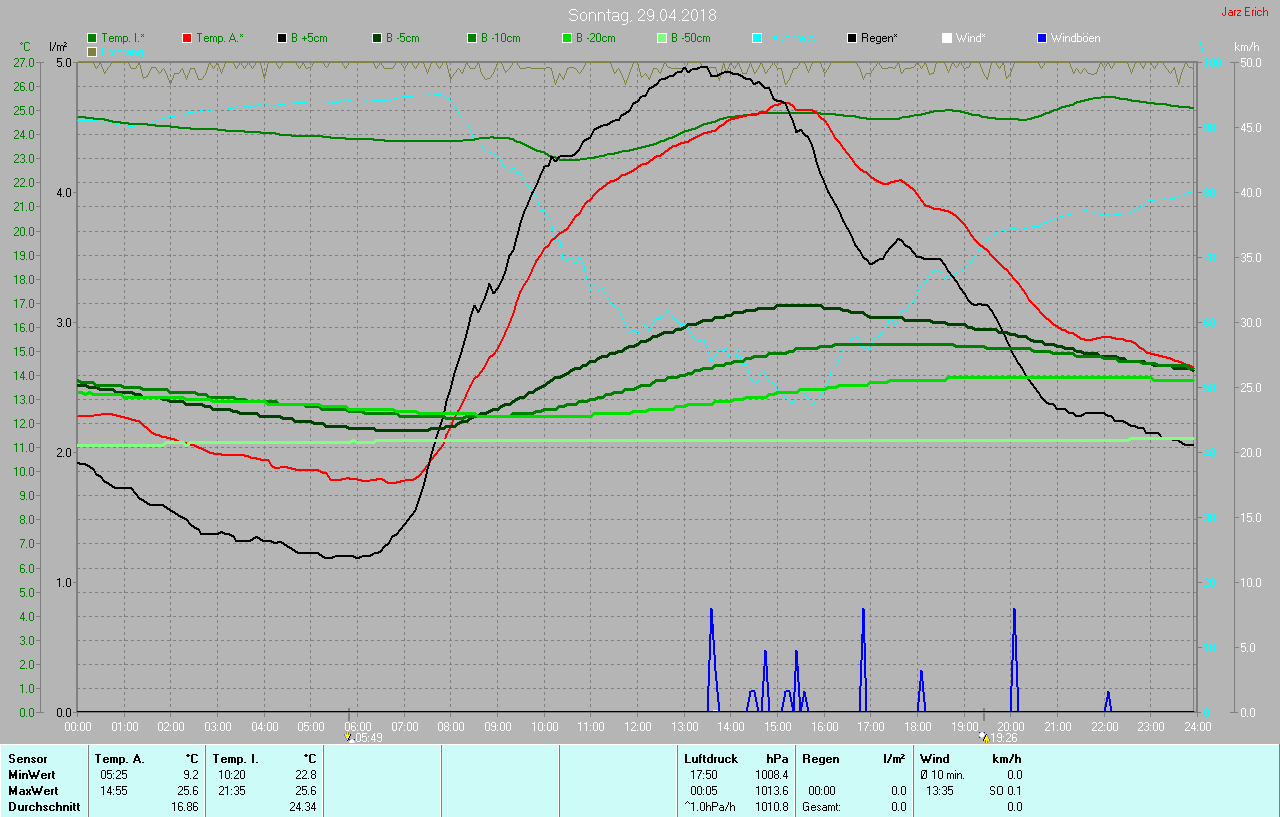The width and height of the screenshot is (1280, 817).
Task: Select the B -50cm legend label
Action: coord(690,38)
